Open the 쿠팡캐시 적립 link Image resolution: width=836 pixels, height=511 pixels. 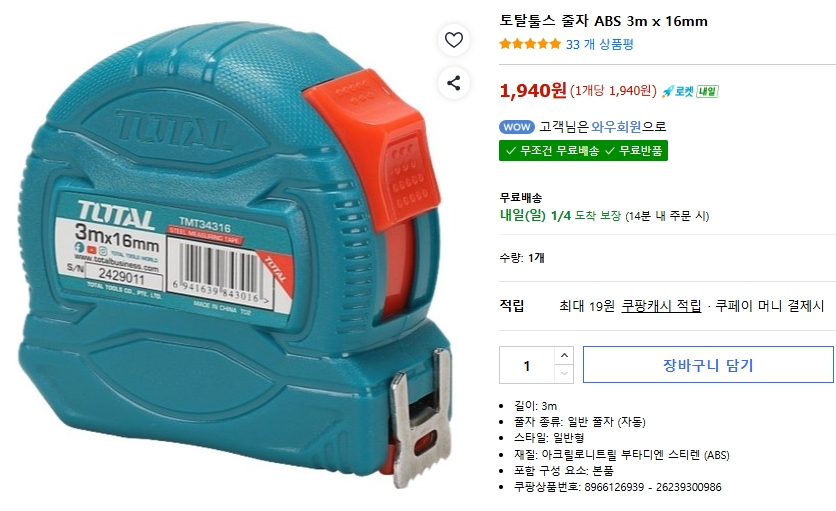661,306
